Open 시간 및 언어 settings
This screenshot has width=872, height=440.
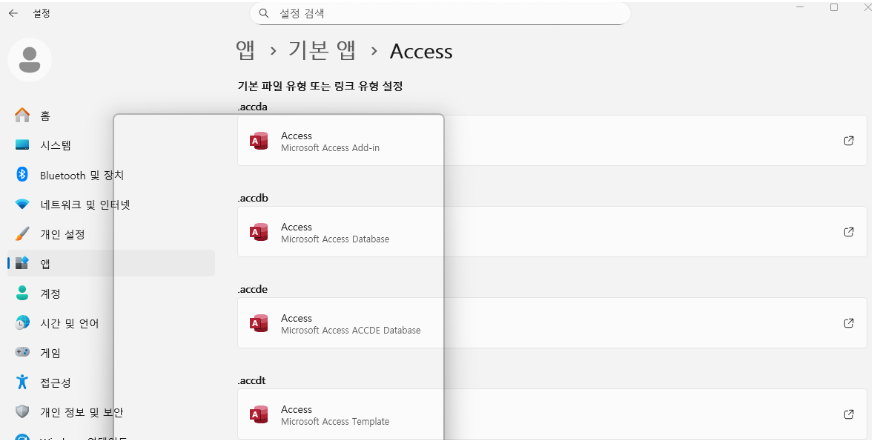click(111, 323)
